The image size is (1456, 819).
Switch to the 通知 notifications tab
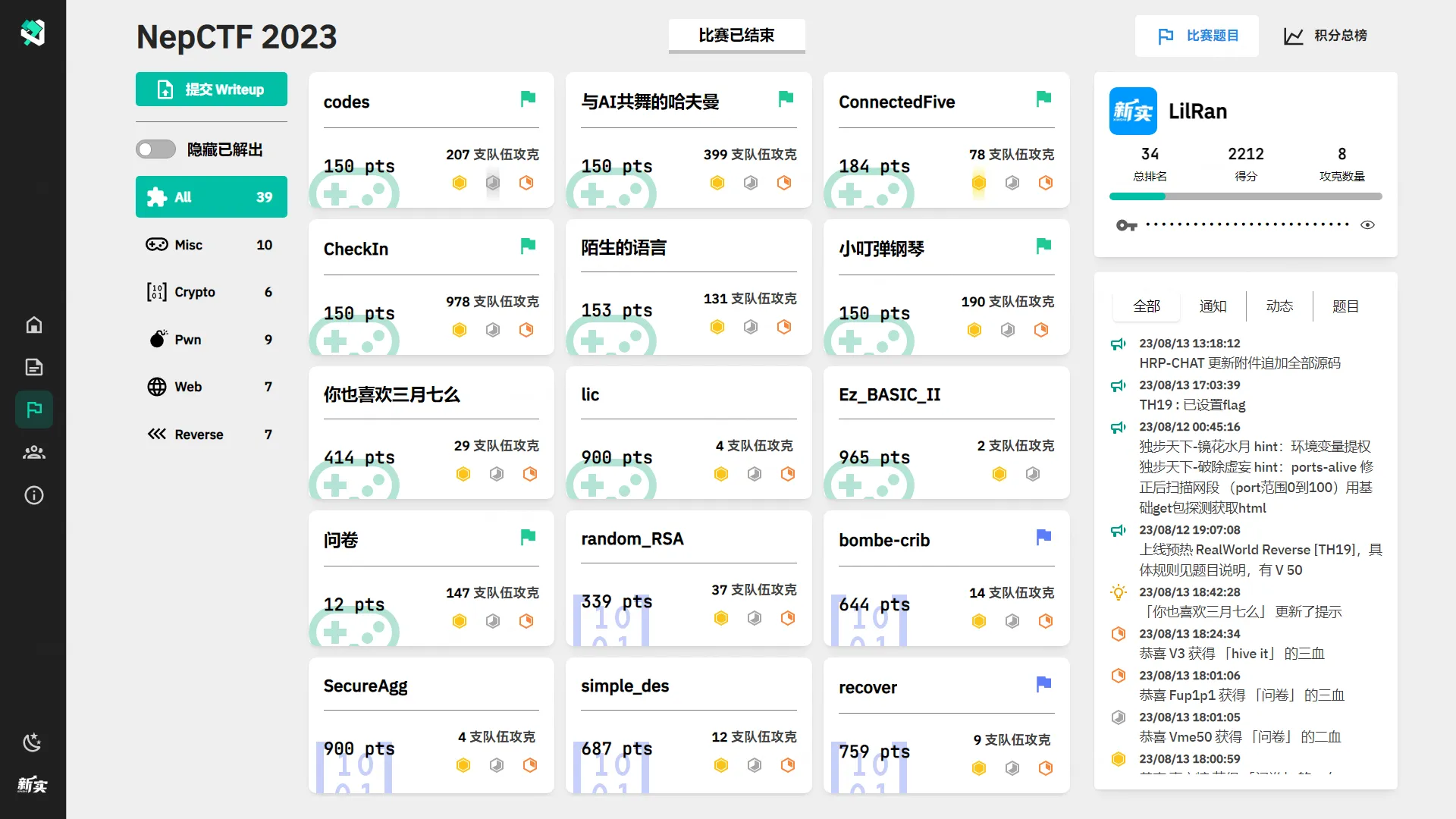tap(1213, 306)
